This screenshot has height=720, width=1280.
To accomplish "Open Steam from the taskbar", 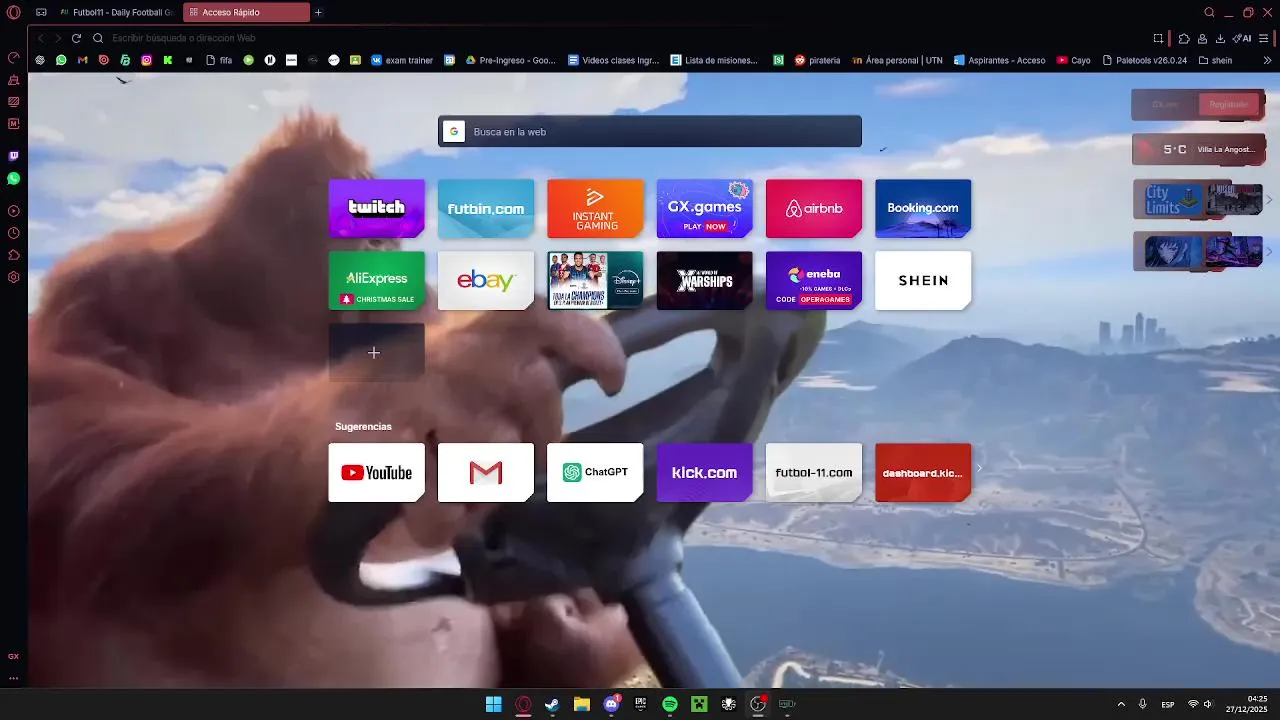I will [552, 704].
